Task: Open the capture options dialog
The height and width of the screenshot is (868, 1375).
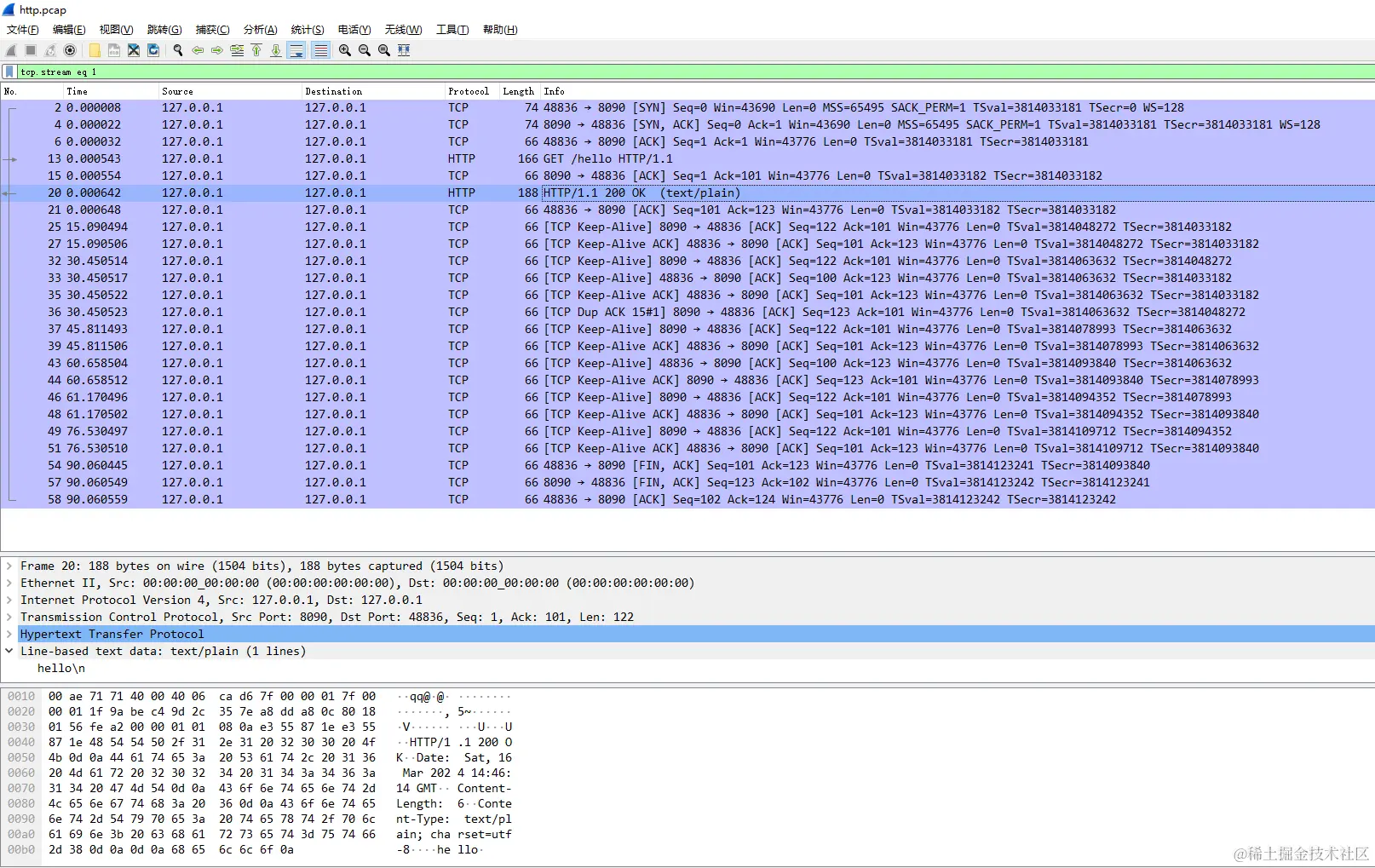Action: pyautogui.click(x=70, y=50)
